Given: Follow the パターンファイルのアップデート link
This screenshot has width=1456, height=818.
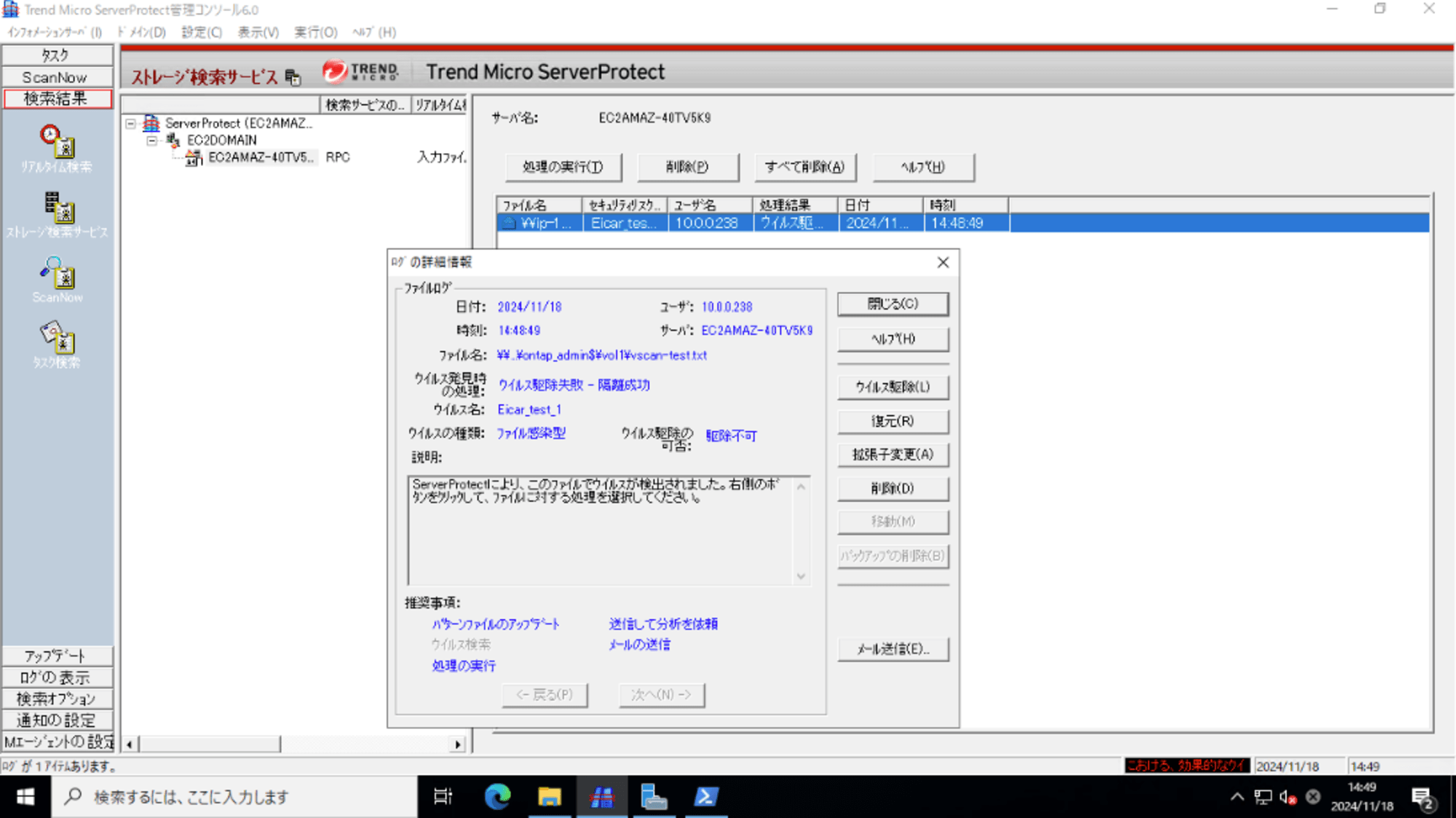Looking at the screenshot, I should coord(496,624).
